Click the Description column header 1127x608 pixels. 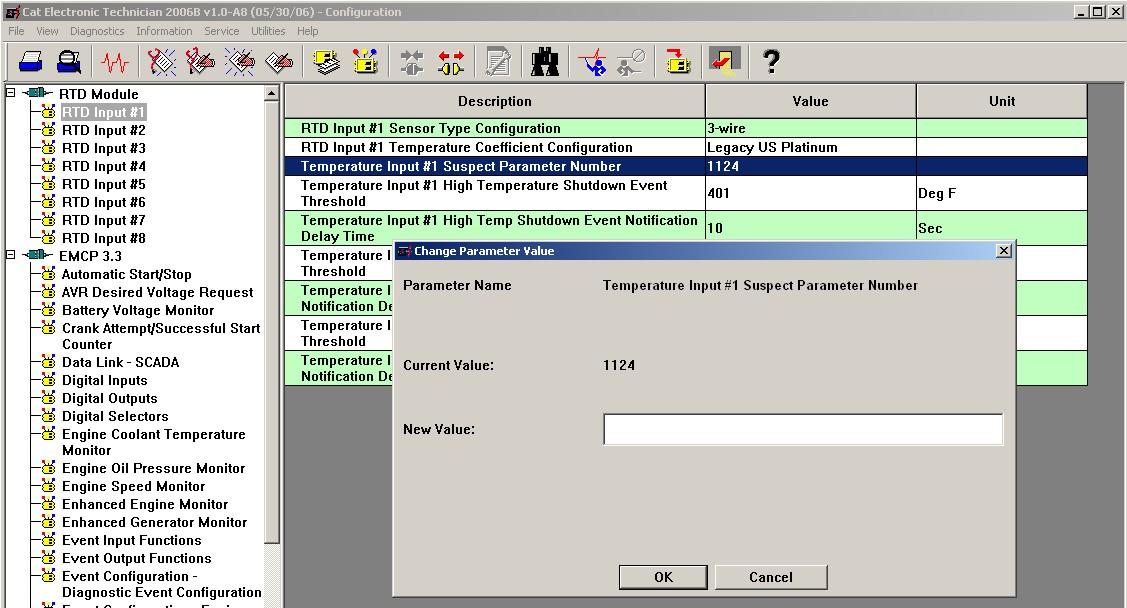[x=494, y=101]
